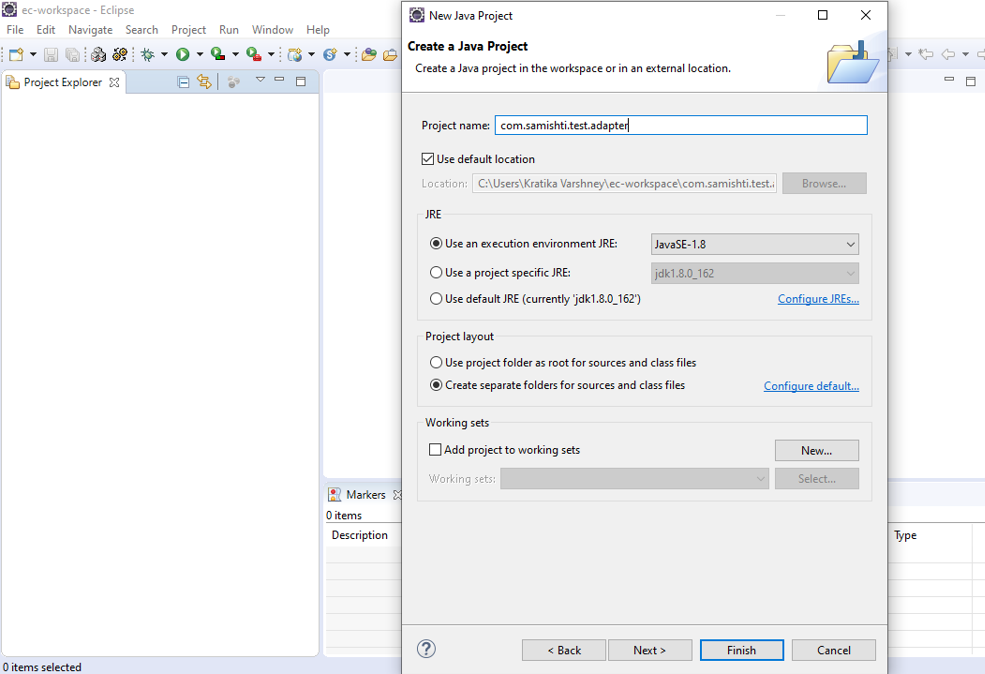Click the Open a Terminal/Print server icon
Image resolution: width=985 pixels, height=674 pixels.
pos(98,55)
